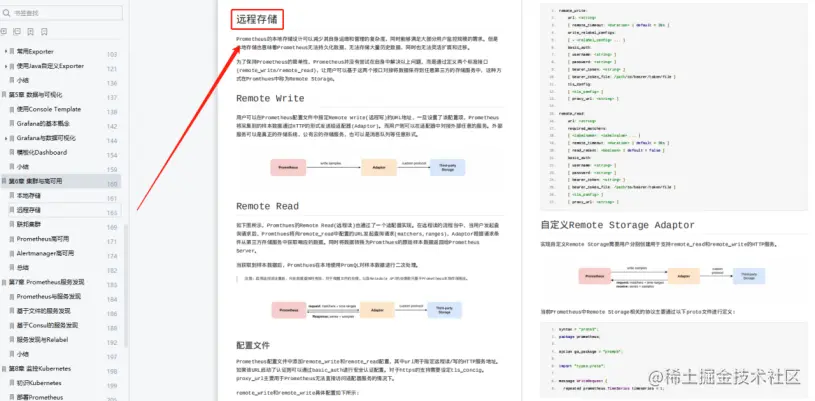Expand the Grafana与数据可视化 bookmark arrow
Image resolution: width=815 pixels, height=401 pixels.
tap(6, 138)
